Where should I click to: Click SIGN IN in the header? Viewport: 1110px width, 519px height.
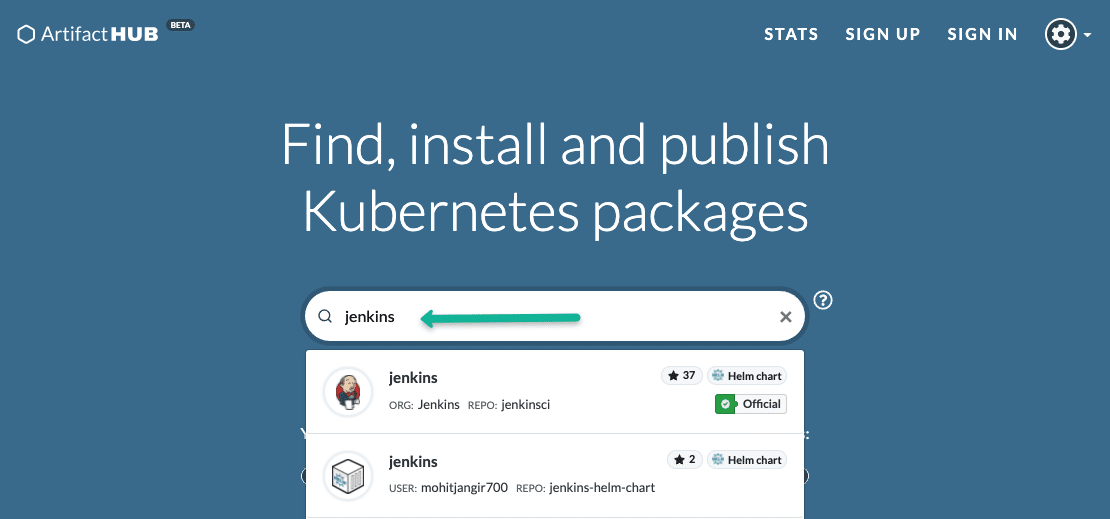982,34
